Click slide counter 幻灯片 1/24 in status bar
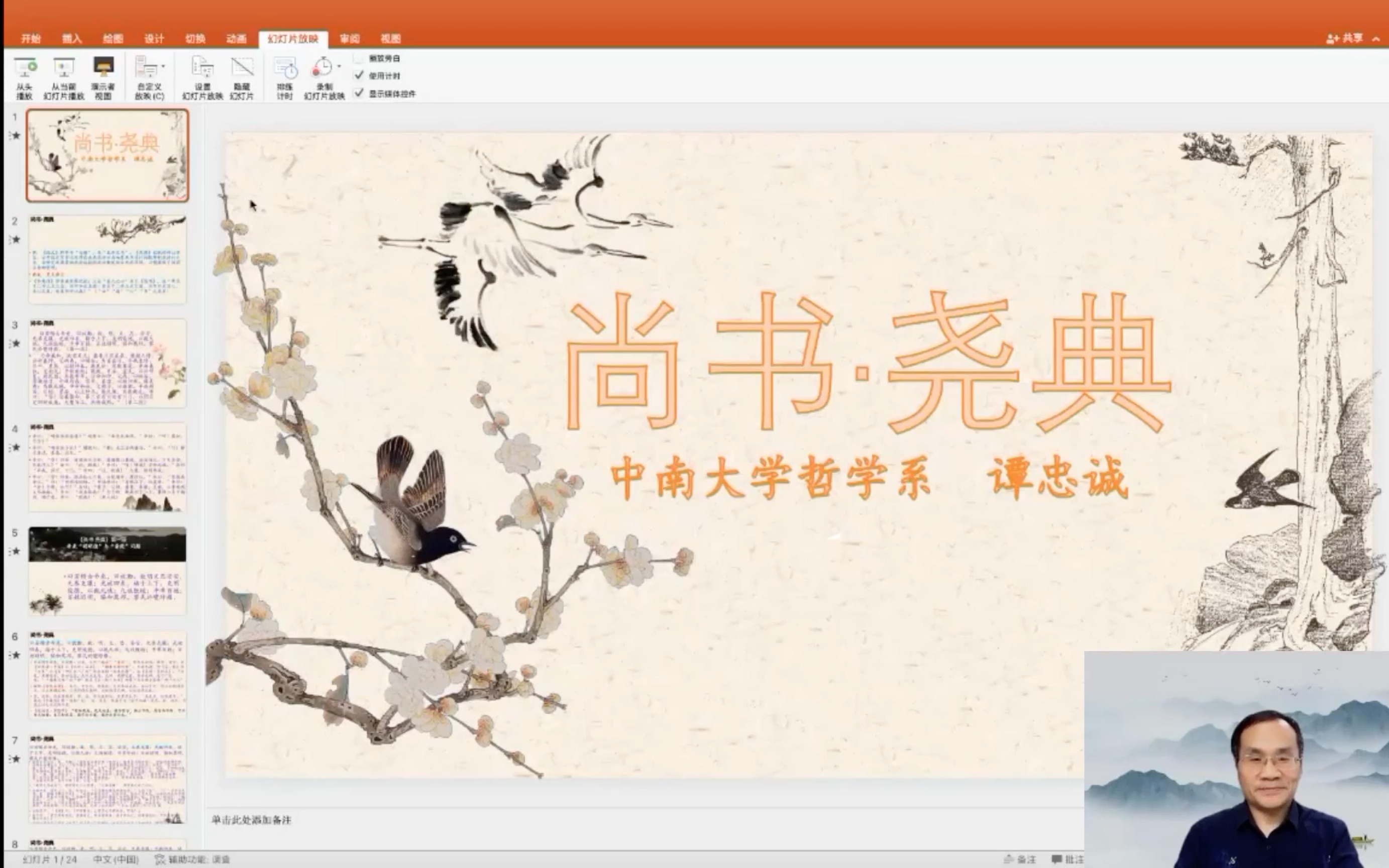 pos(50,859)
